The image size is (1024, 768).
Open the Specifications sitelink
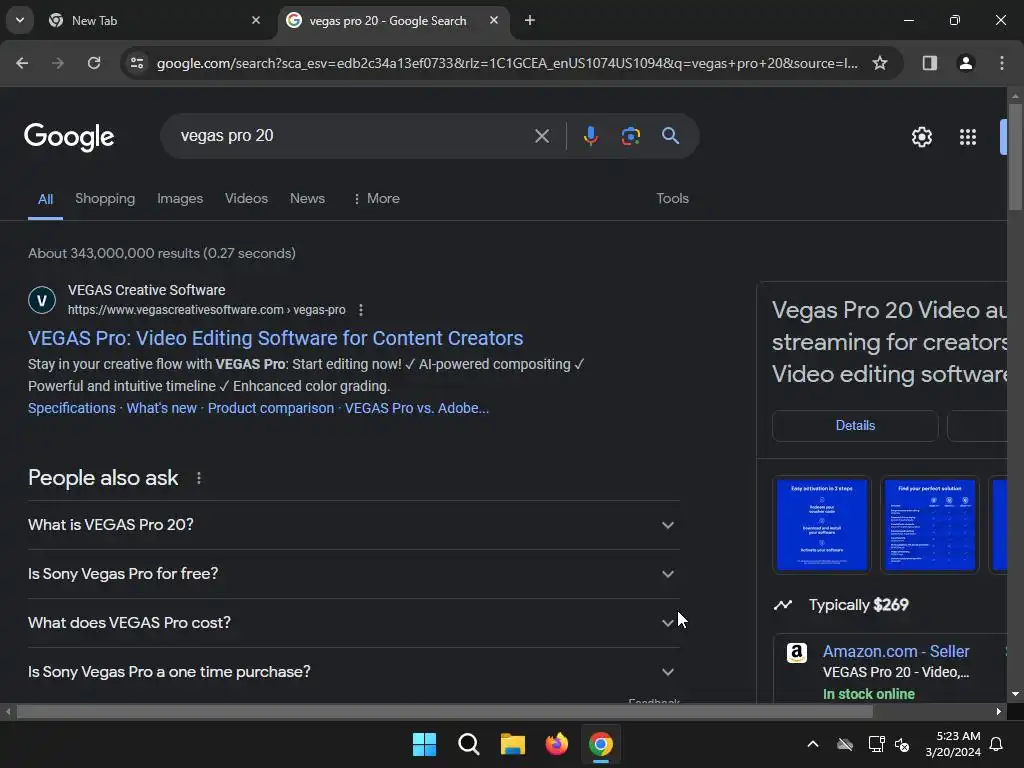tap(72, 408)
